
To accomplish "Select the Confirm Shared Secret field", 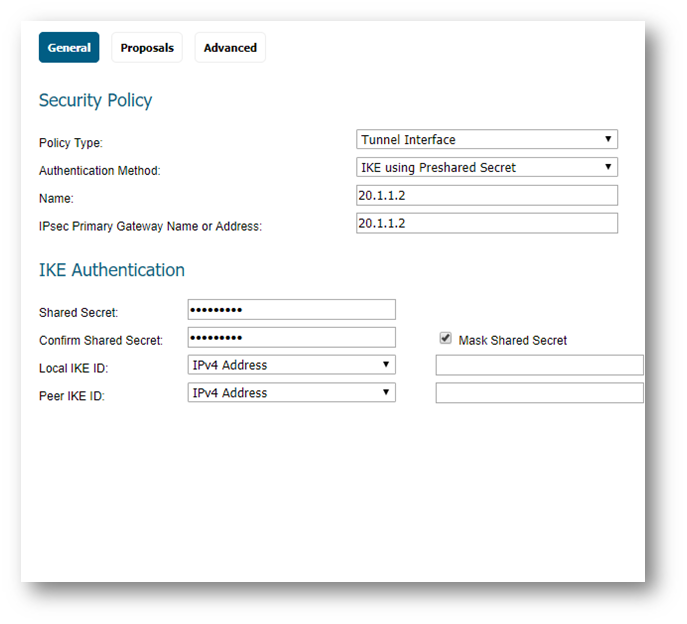I will 291,338.
